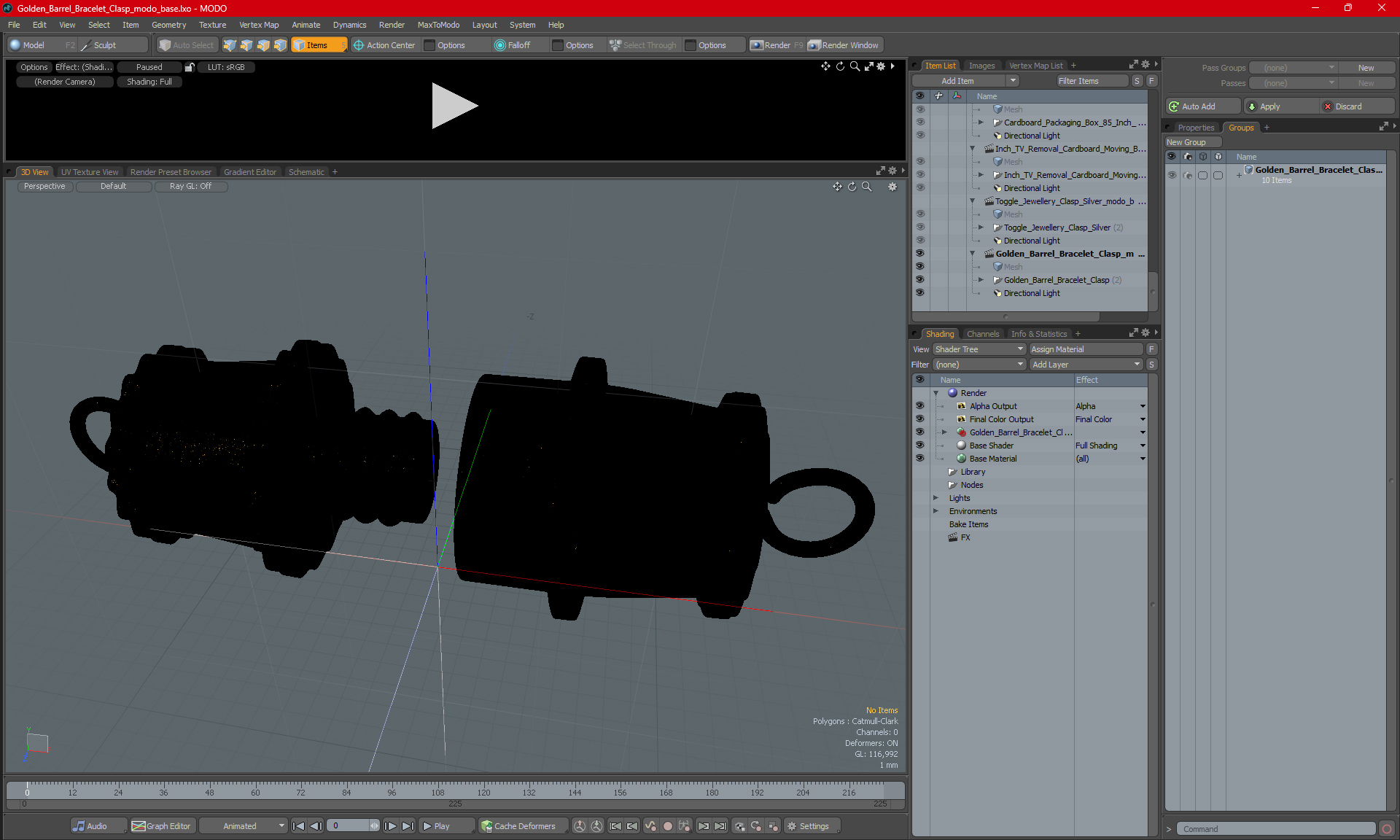The height and width of the screenshot is (840, 1400).
Task: Start the render preview play button
Action: click(454, 106)
